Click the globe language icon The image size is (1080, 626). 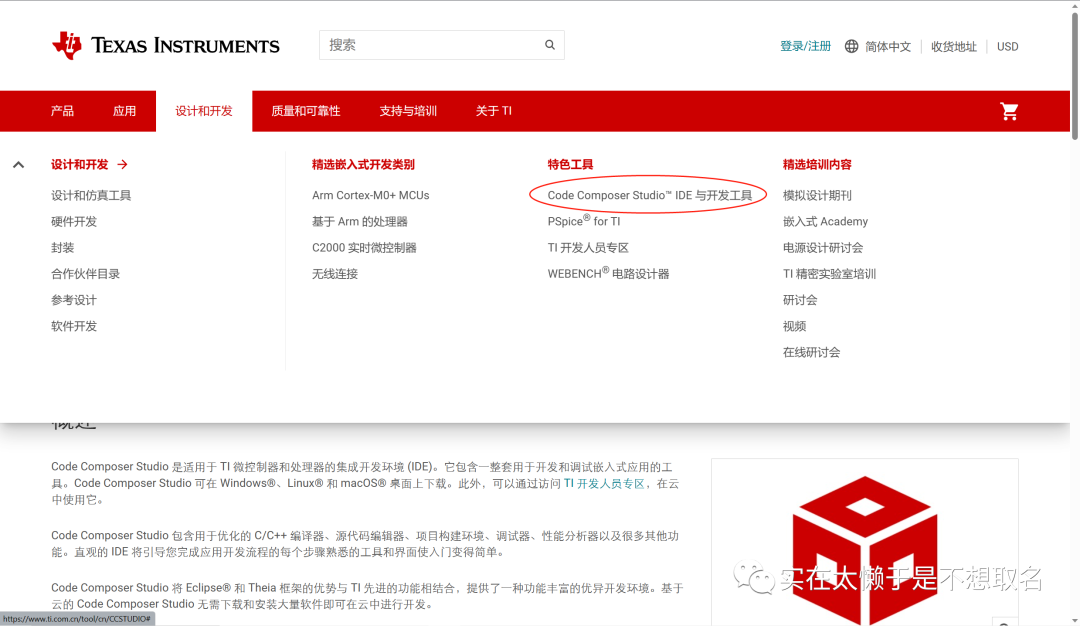tap(852, 46)
